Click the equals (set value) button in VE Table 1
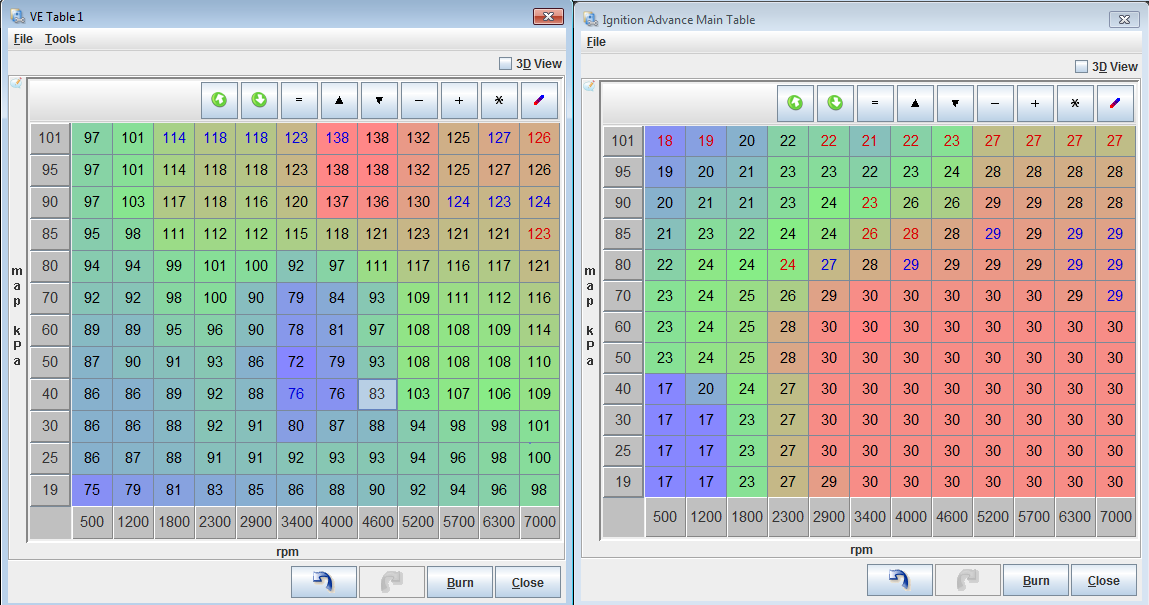The height and width of the screenshot is (605, 1149). tap(299, 100)
